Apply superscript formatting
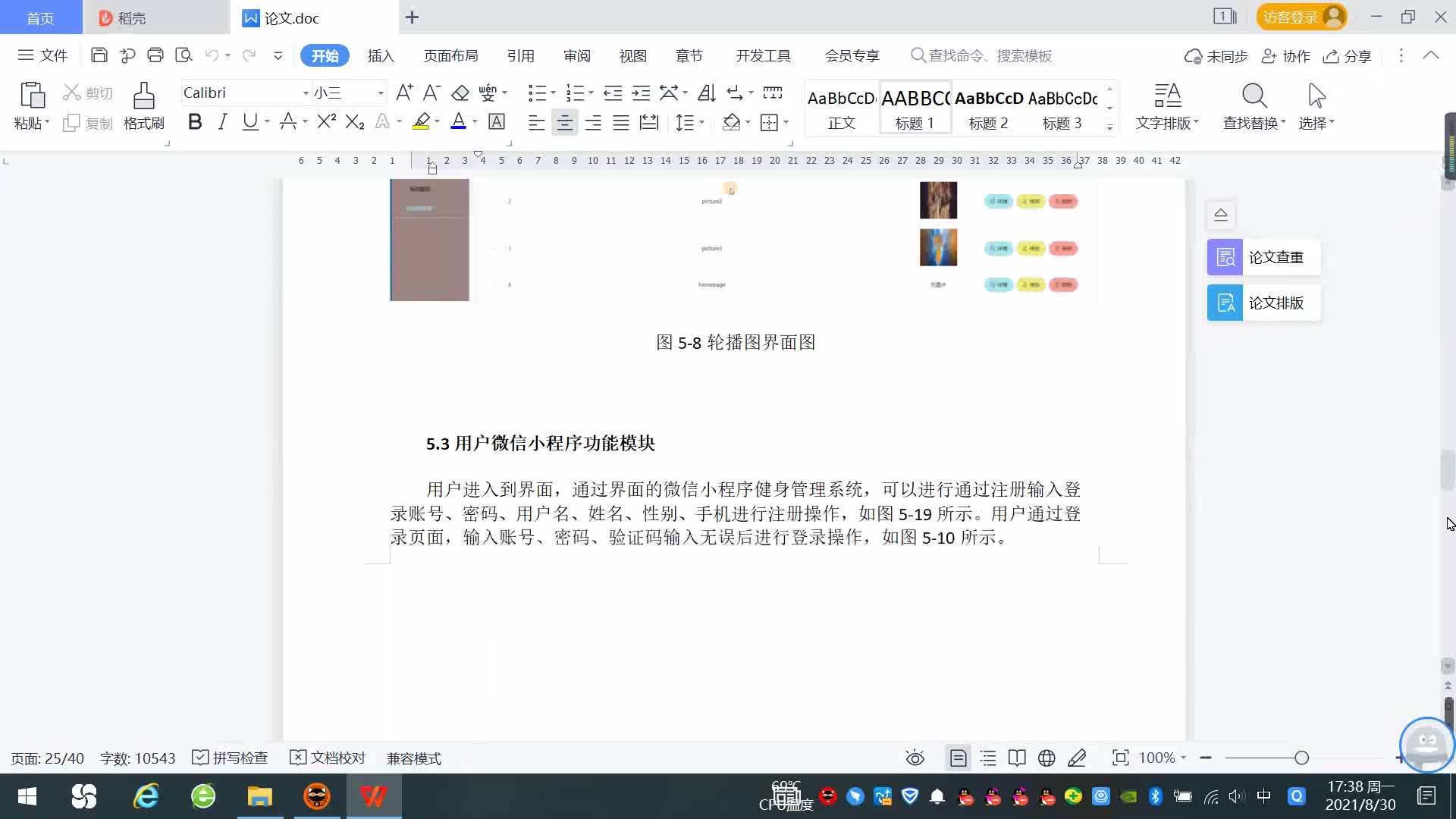1456x819 pixels. pyautogui.click(x=326, y=121)
